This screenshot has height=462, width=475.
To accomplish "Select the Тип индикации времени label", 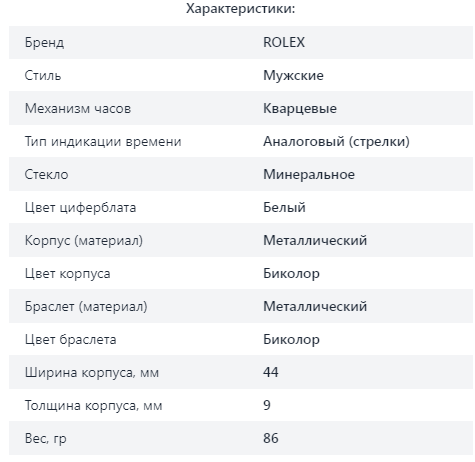I will coord(103,142).
